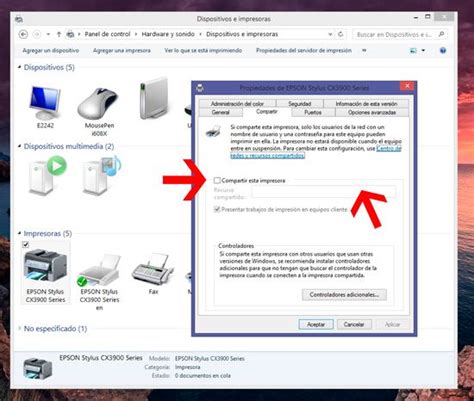Screen dimensions: 474x401
Task: Check Compartir esta impresora checkbox
Action: click(x=217, y=180)
